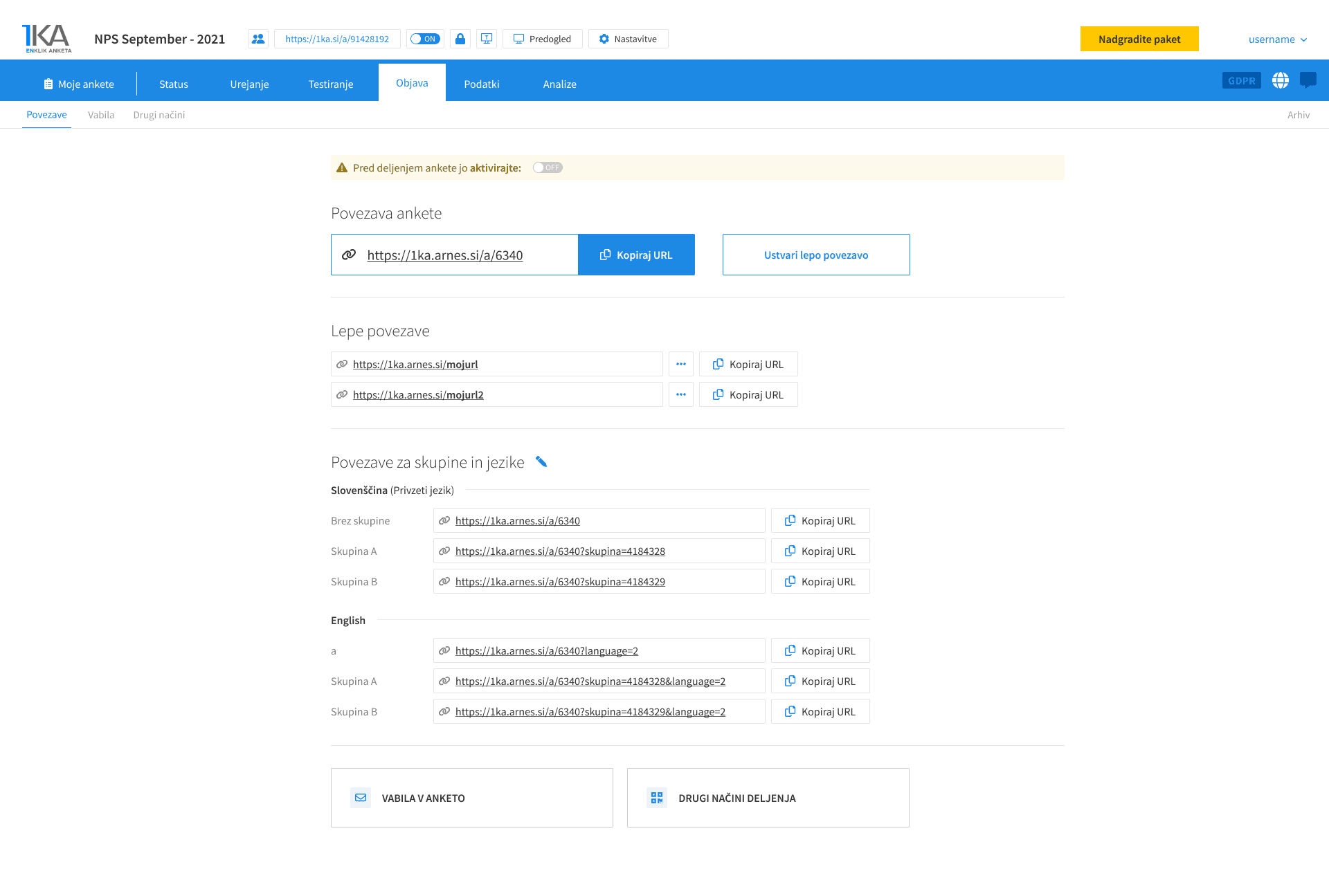
Task: Toggle the ON survey switch in header
Action: point(425,39)
